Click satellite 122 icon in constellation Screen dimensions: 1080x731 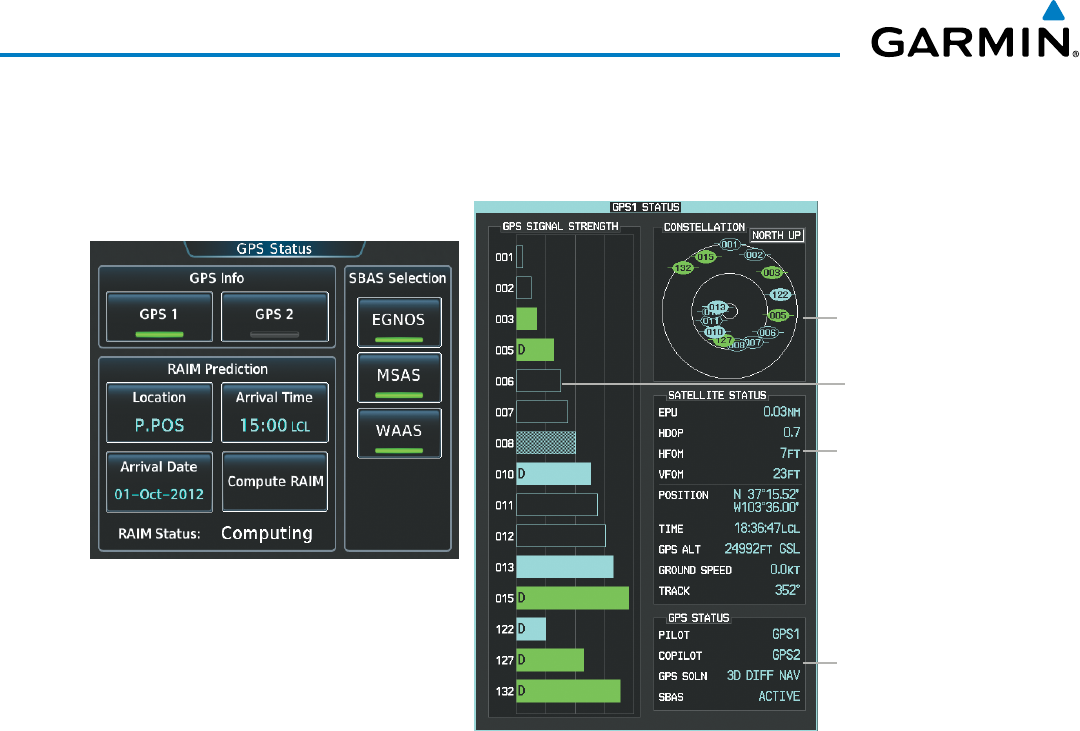point(780,294)
